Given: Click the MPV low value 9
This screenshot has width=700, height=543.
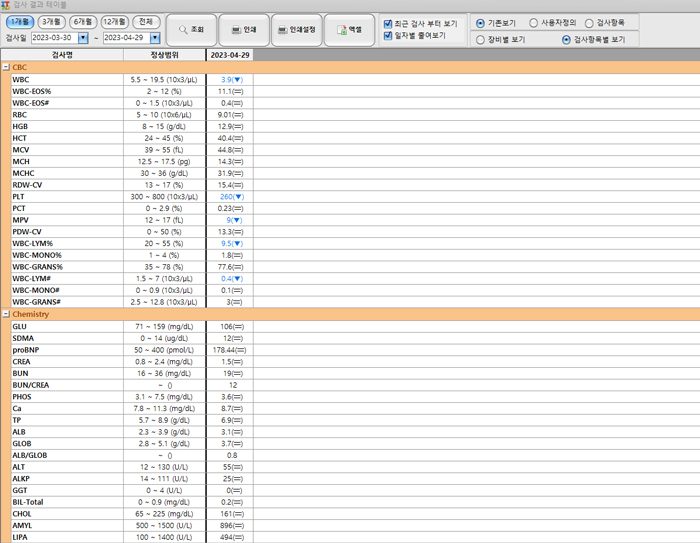Looking at the screenshot, I should (234, 220).
